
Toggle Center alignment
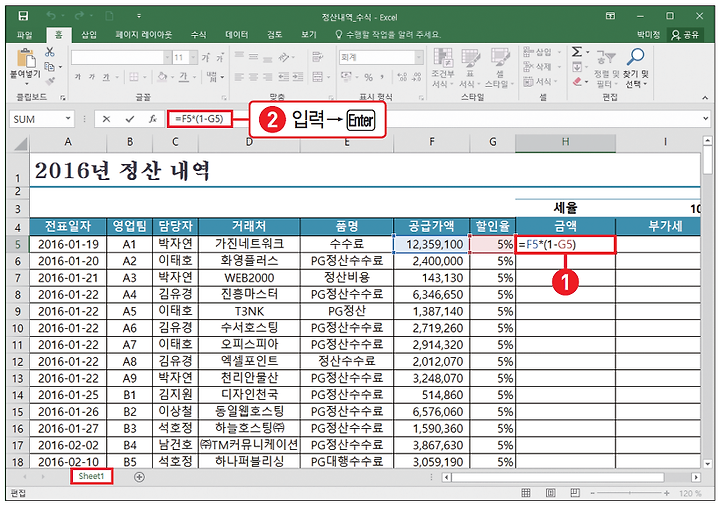click(x=253, y=77)
